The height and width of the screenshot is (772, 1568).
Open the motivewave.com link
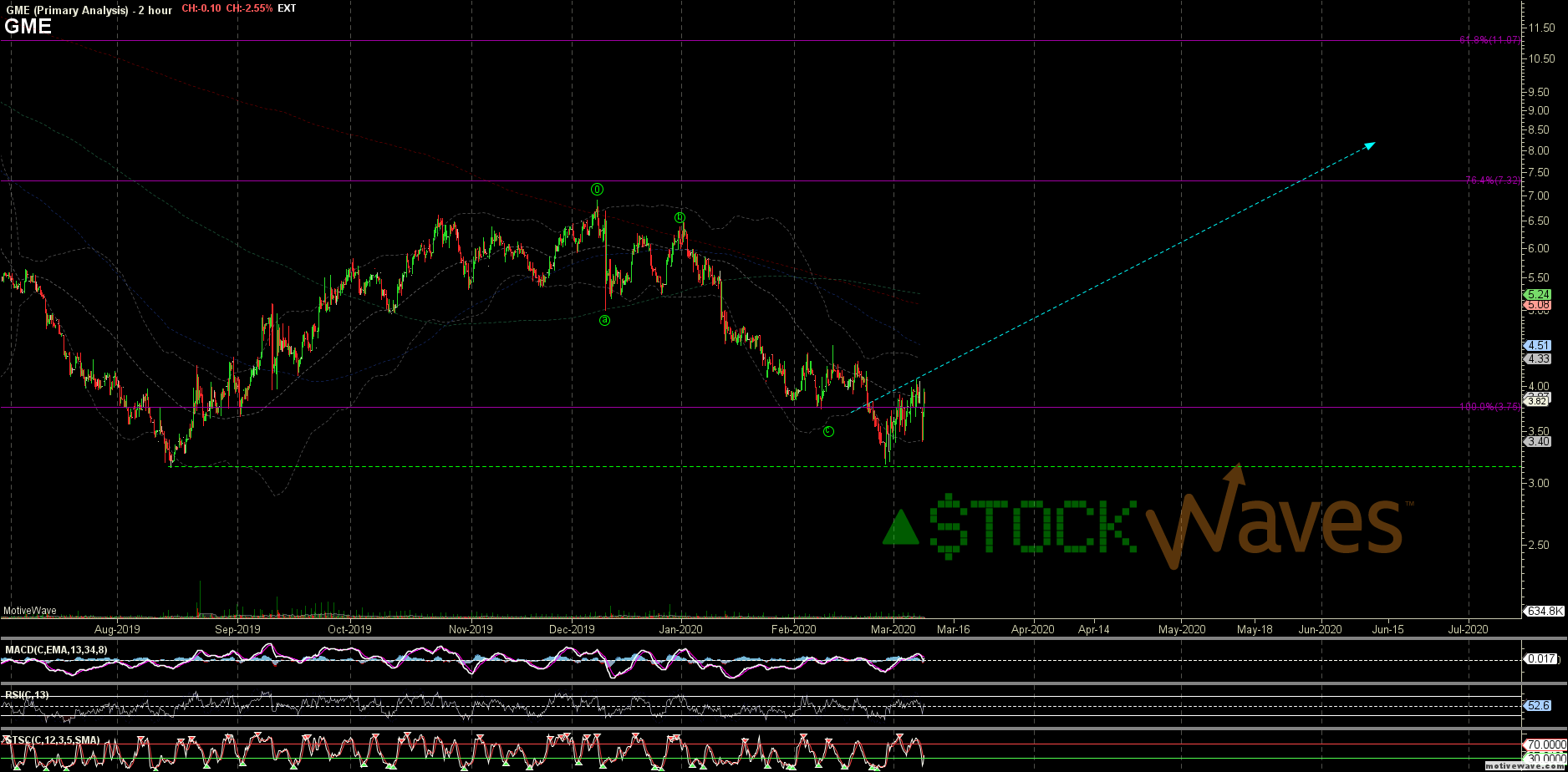click(x=1526, y=765)
